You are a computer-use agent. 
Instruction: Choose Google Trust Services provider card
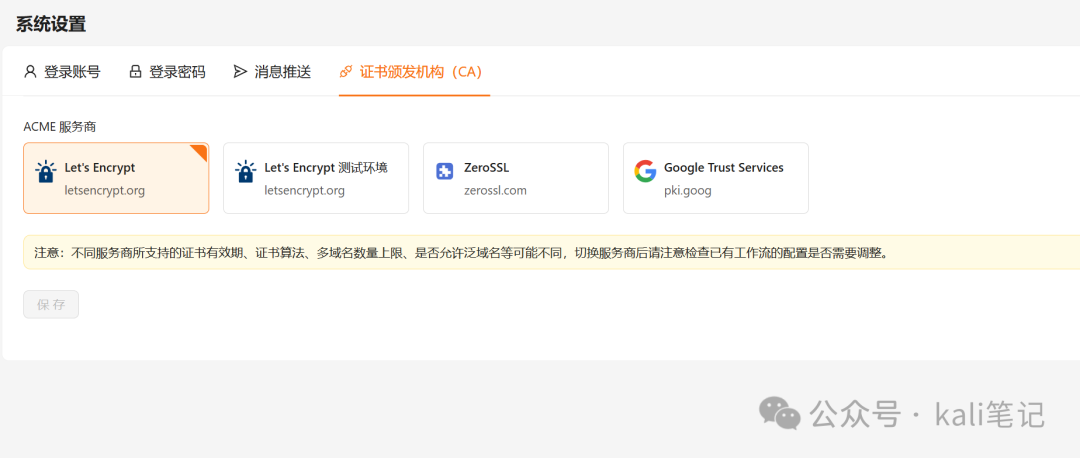coord(716,178)
